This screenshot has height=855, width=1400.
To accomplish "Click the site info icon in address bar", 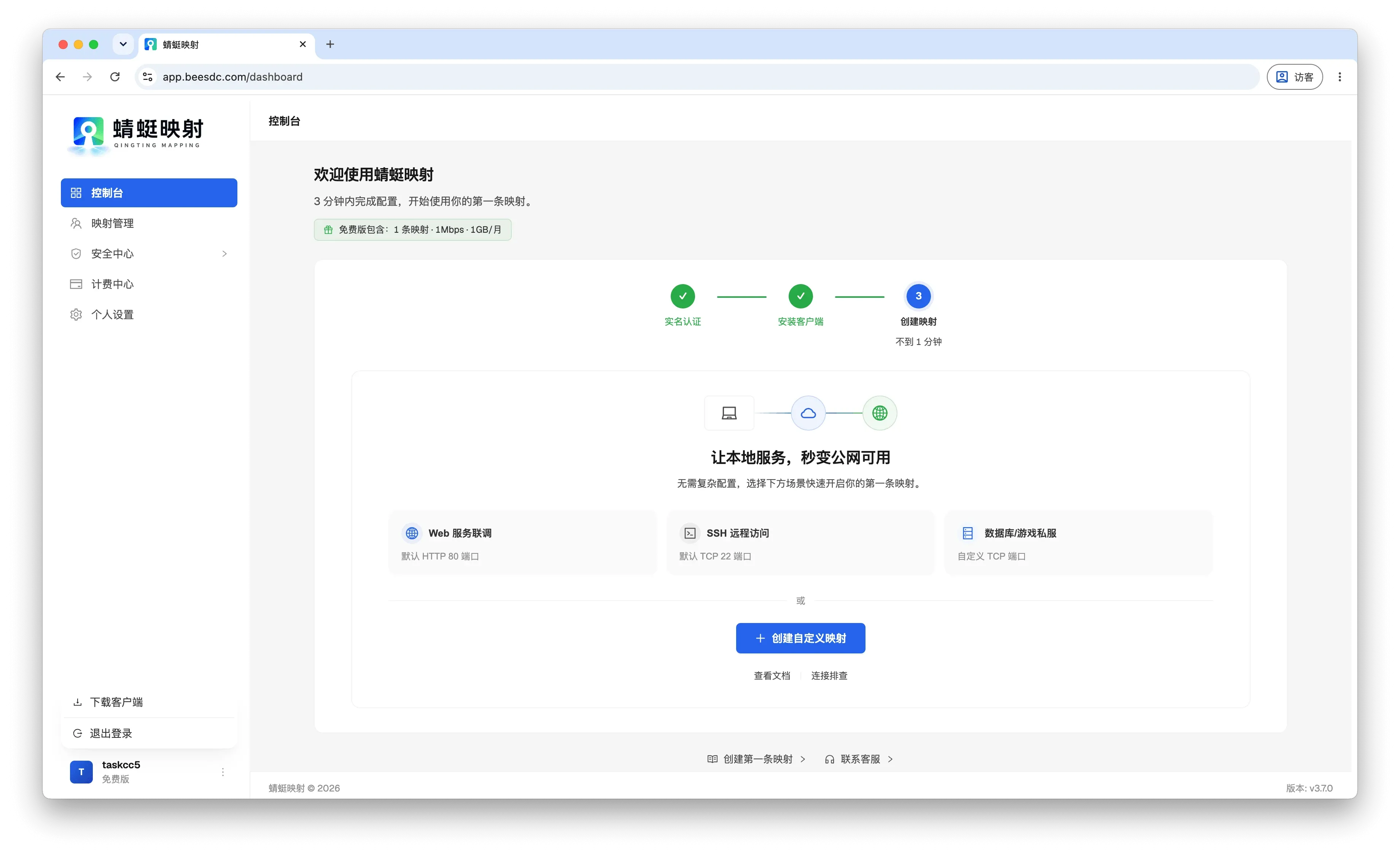I will 148,77.
